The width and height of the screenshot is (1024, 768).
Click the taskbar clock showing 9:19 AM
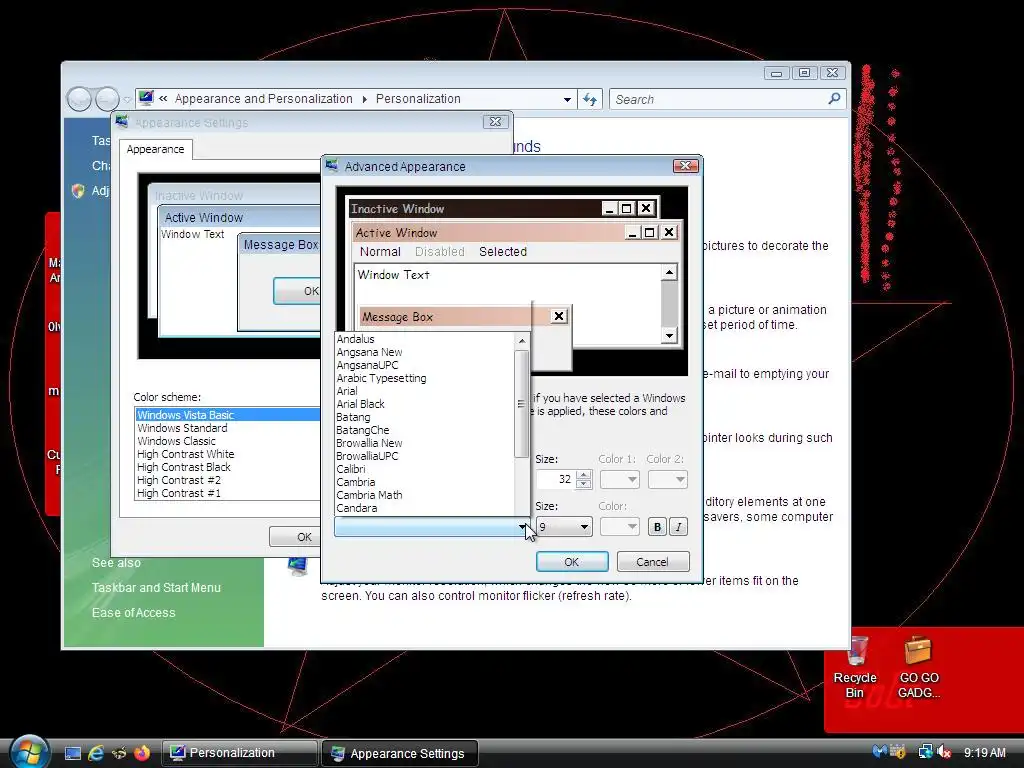coord(985,752)
